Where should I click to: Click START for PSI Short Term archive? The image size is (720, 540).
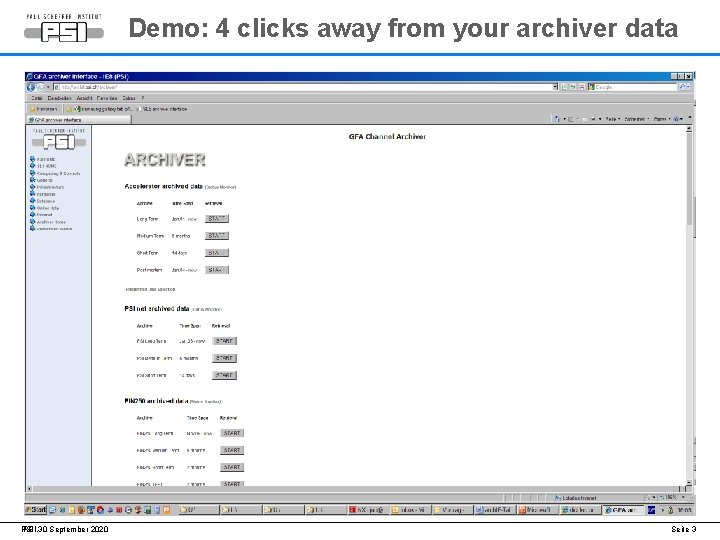point(225,375)
